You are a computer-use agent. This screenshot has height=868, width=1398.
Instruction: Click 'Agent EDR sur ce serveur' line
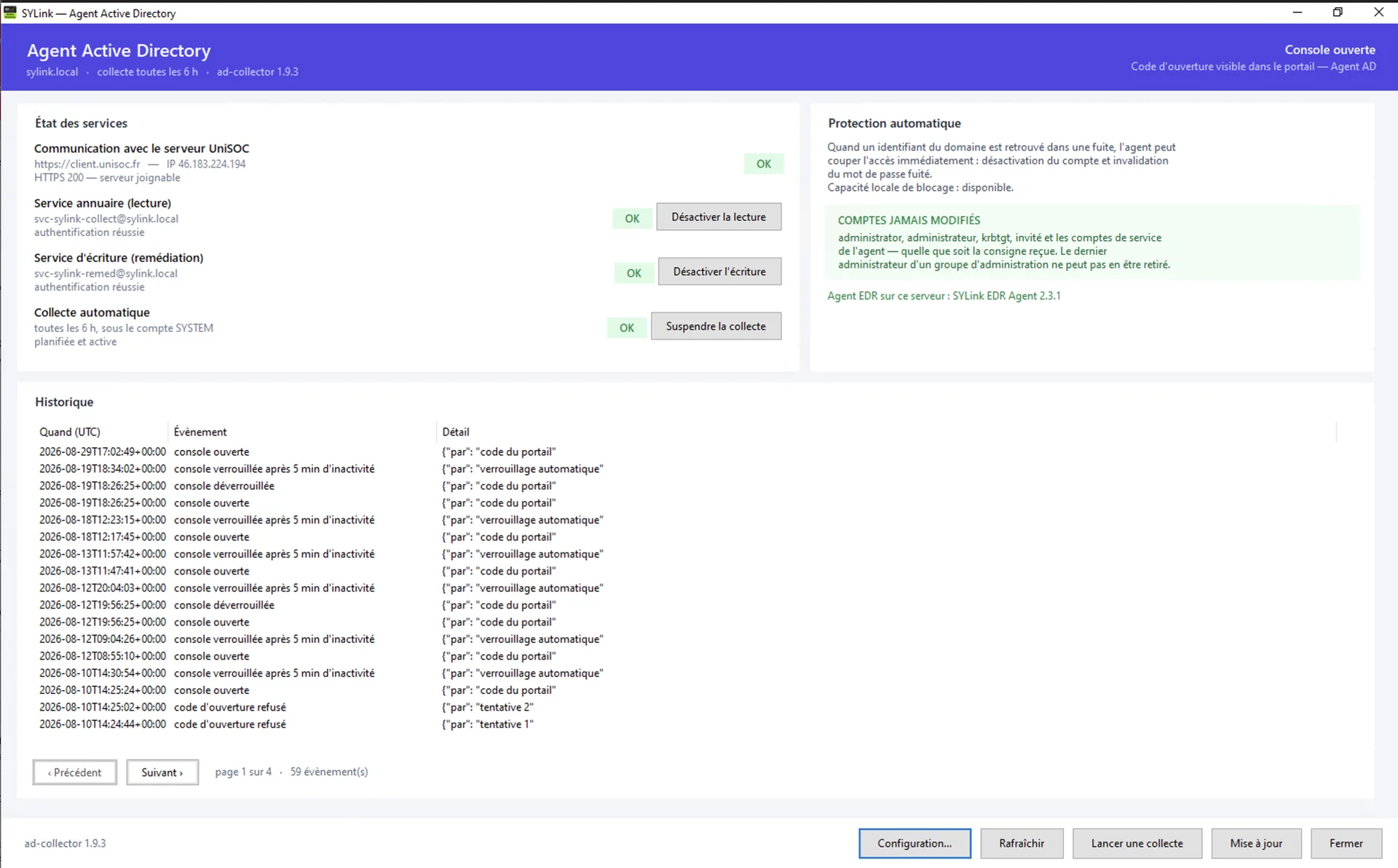(944, 296)
